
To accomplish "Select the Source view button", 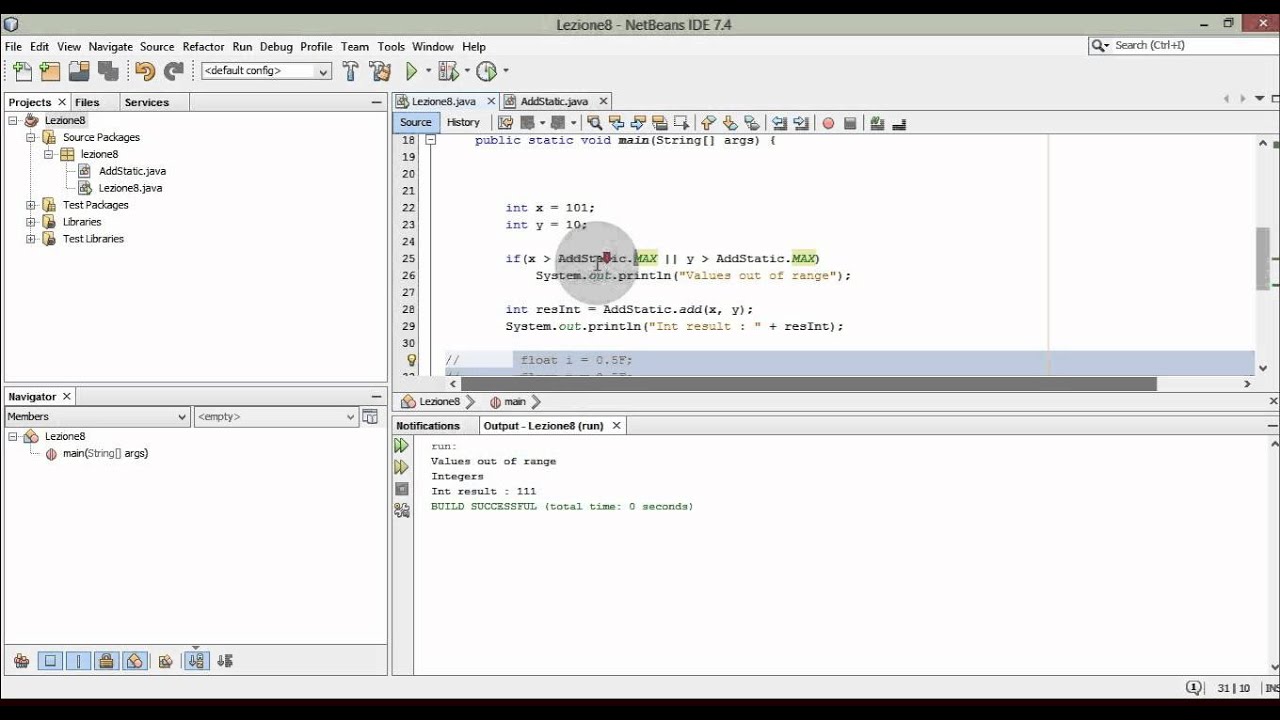I will tap(416, 122).
